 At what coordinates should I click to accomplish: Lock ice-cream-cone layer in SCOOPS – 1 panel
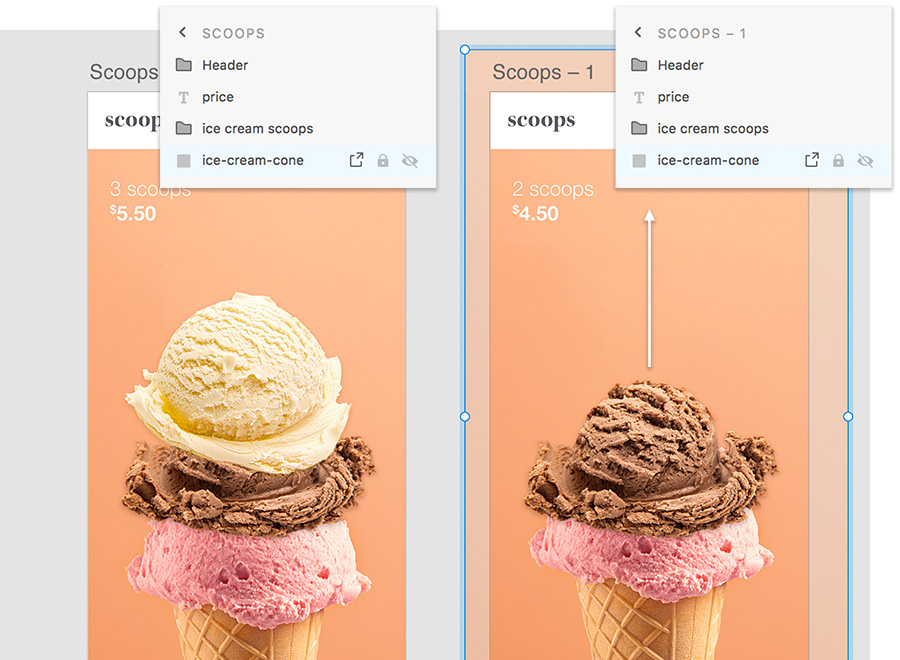point(839,161)
